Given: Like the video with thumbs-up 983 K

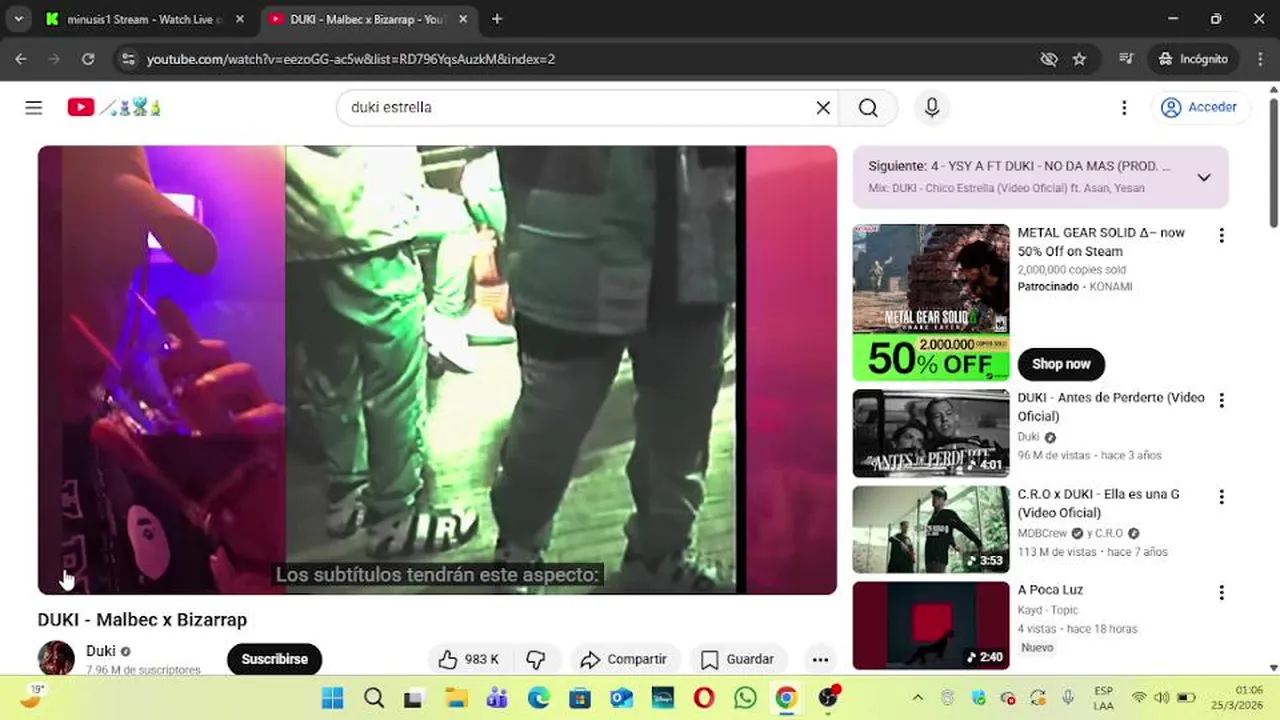Looking at the screenshot, I should pyautogui.click(x=469, y=659).
